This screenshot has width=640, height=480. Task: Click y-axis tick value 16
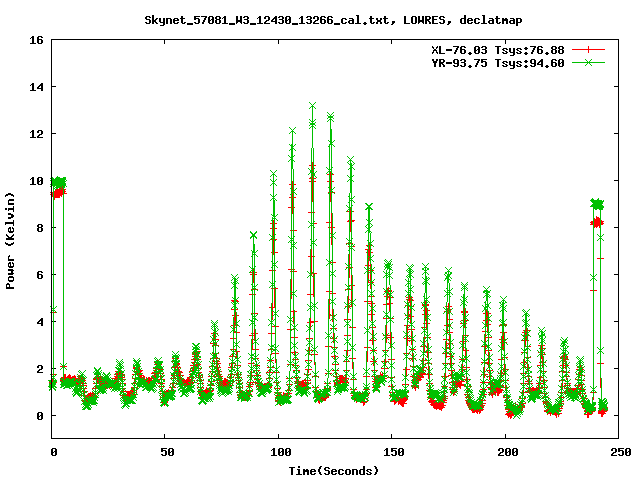(36, 40)
